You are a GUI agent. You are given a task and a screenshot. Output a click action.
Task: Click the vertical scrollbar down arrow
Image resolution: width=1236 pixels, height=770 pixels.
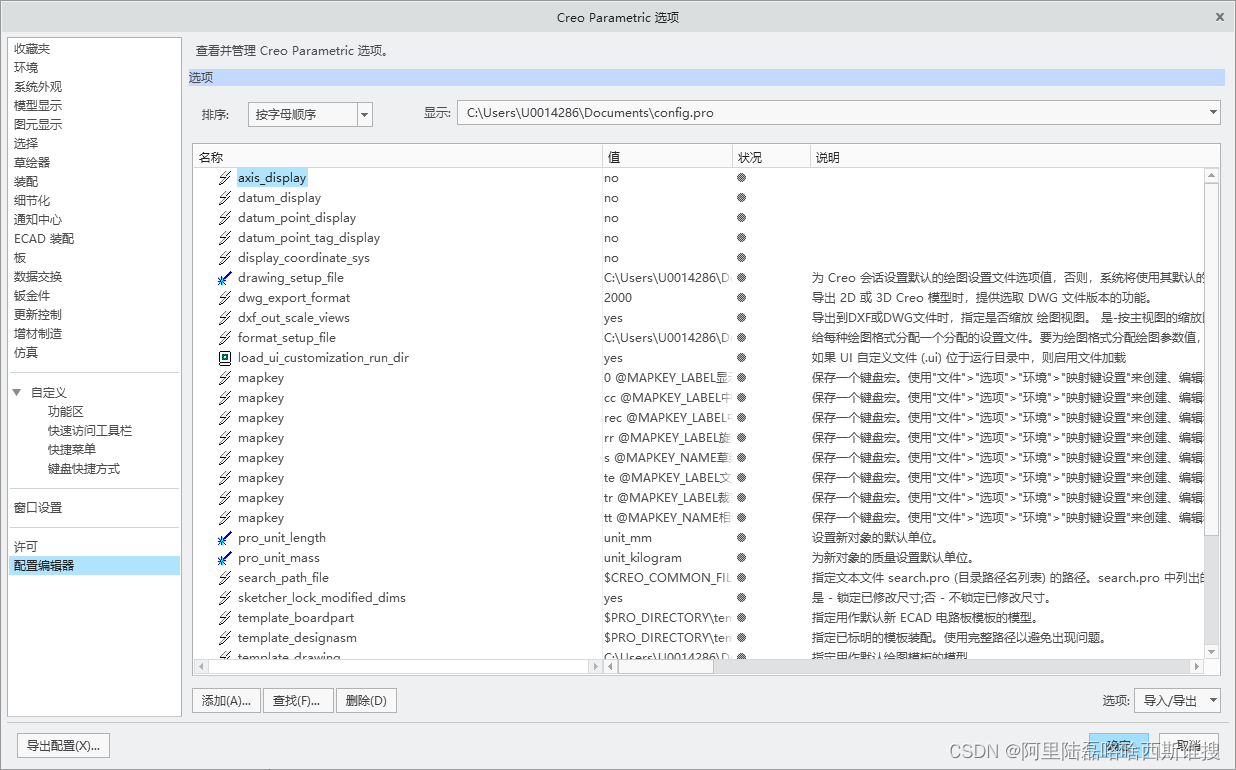[x=1212, y=651]
